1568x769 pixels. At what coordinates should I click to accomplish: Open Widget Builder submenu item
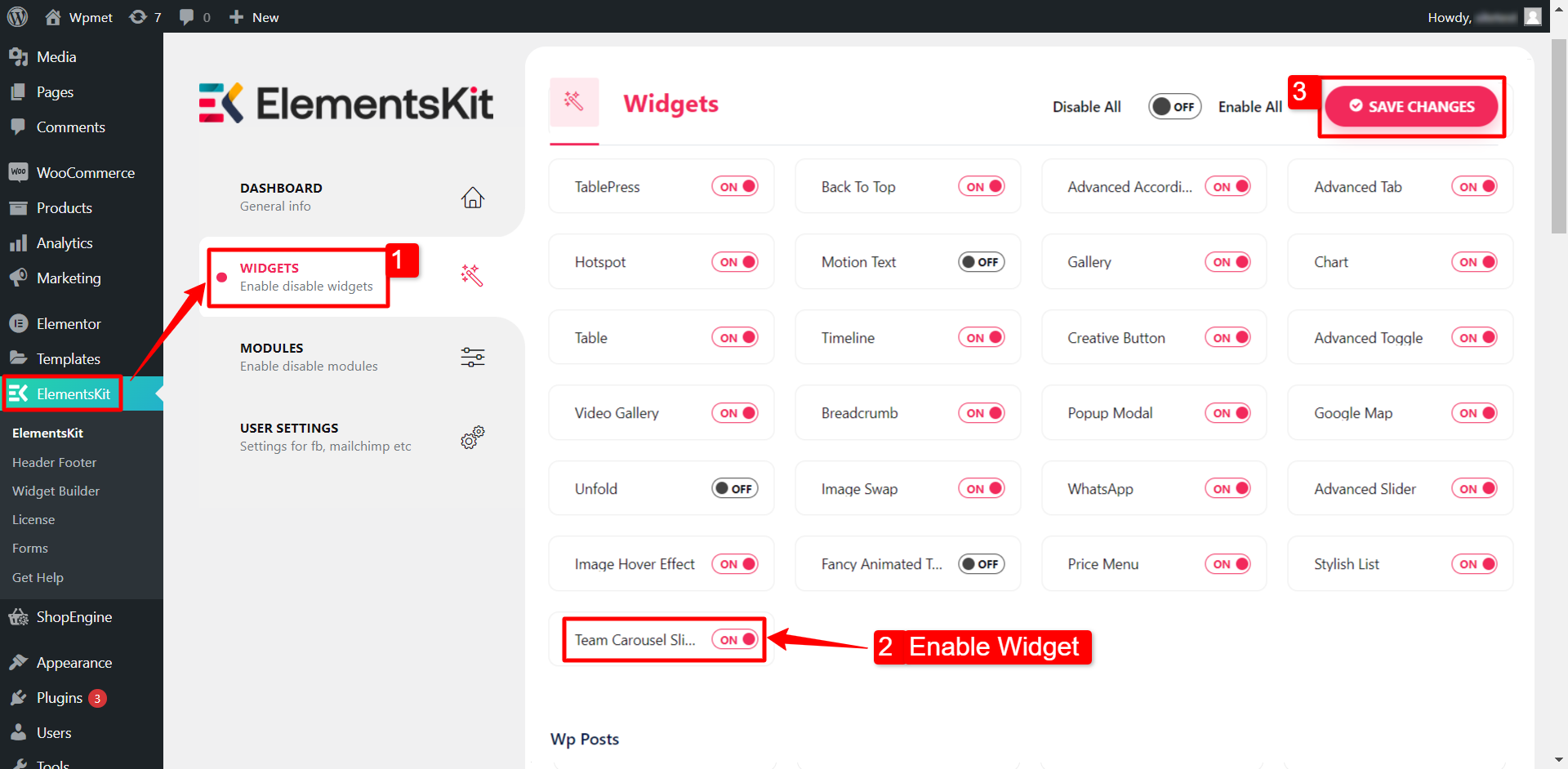[56, 491]
